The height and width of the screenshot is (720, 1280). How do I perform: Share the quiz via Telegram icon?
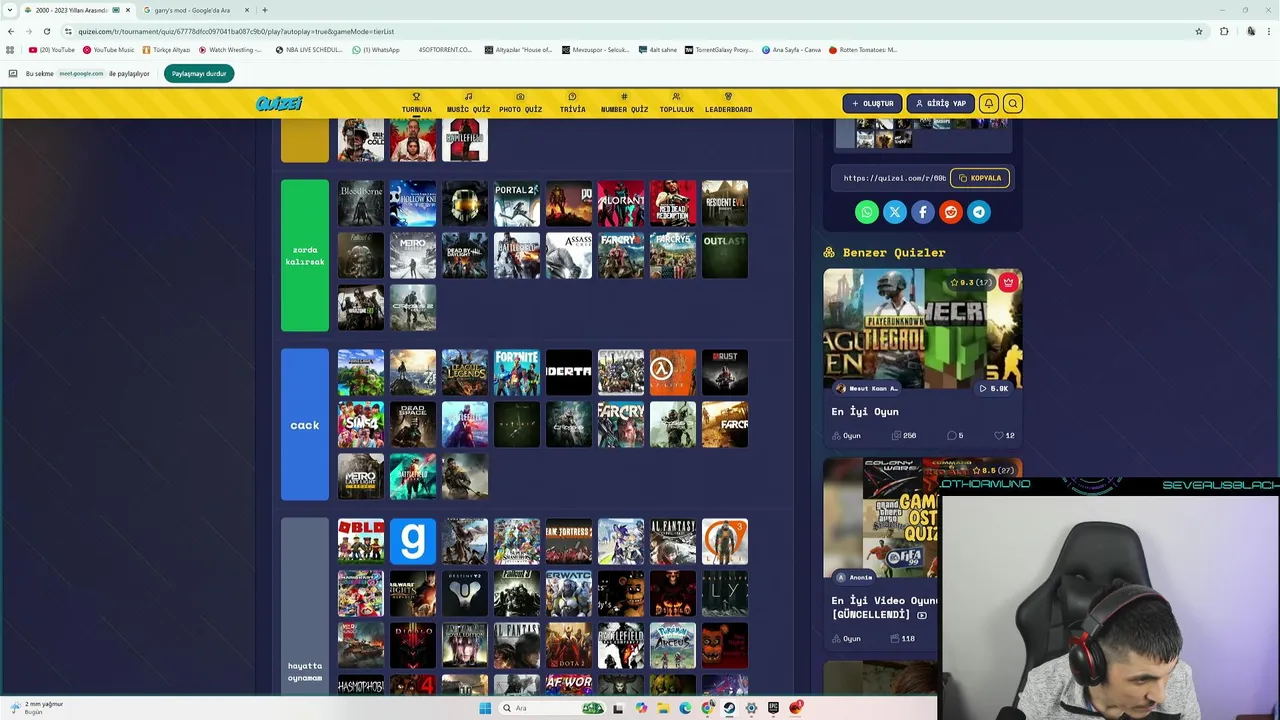979,212
